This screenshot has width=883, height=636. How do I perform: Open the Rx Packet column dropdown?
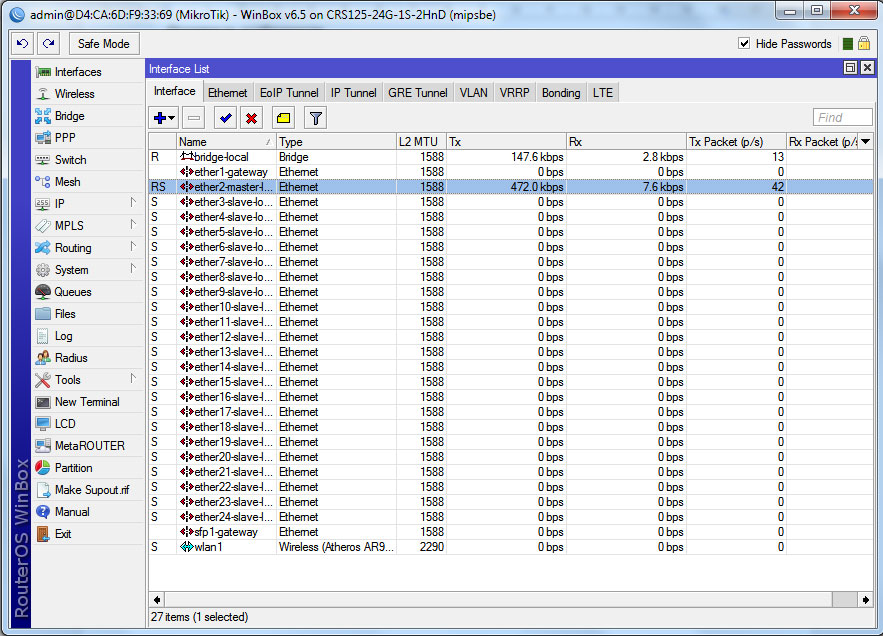pos(865,141)
